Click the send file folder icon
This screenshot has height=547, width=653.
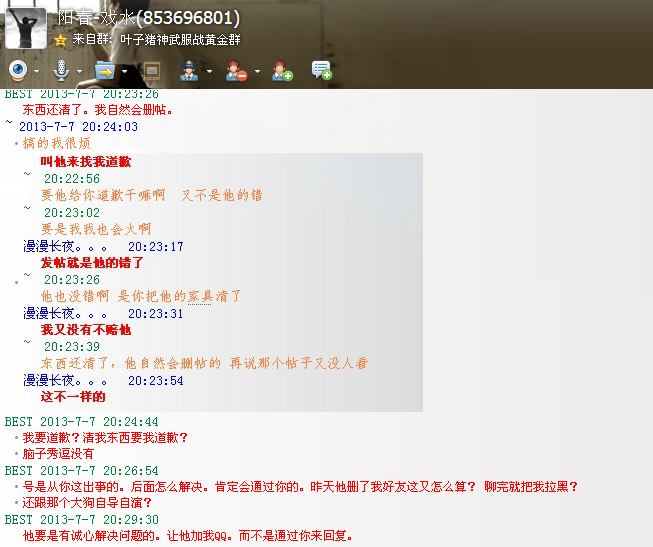tap(104, 70)
